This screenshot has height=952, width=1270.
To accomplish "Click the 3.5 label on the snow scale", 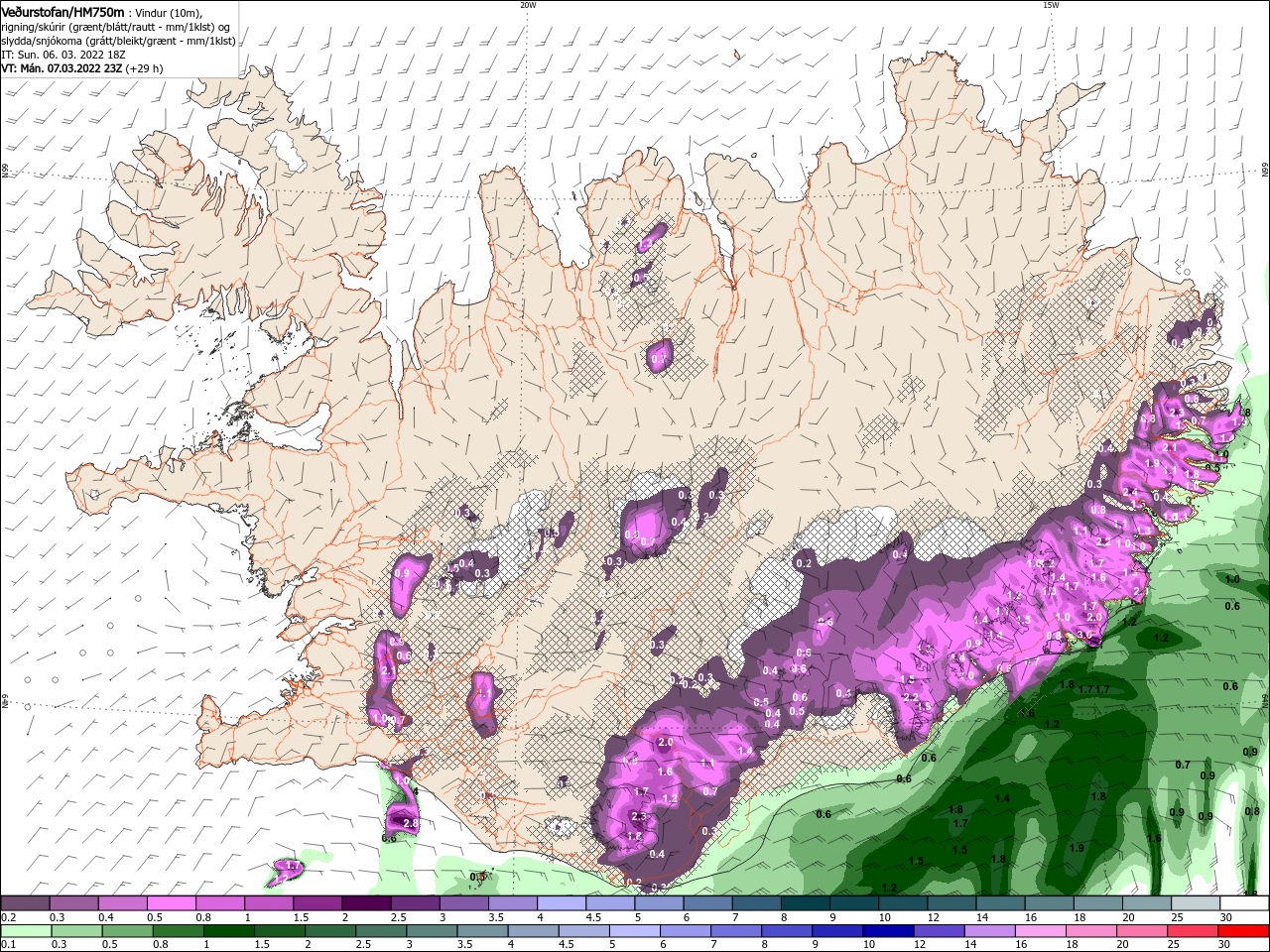I will tap(495, 918).
